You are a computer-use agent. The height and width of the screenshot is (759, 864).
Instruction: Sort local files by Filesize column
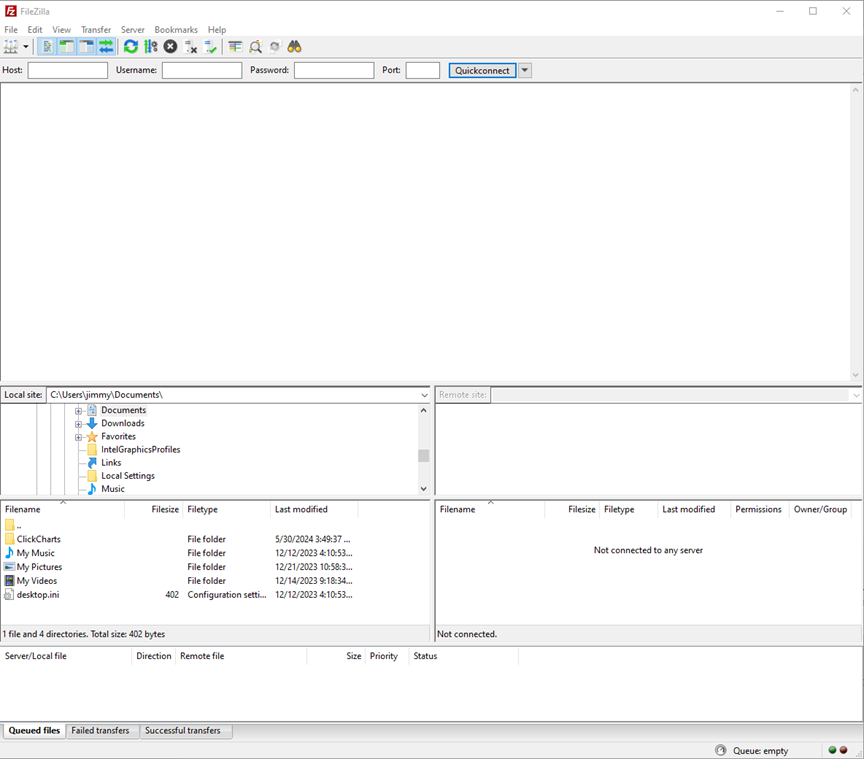(x=154, y=509)
